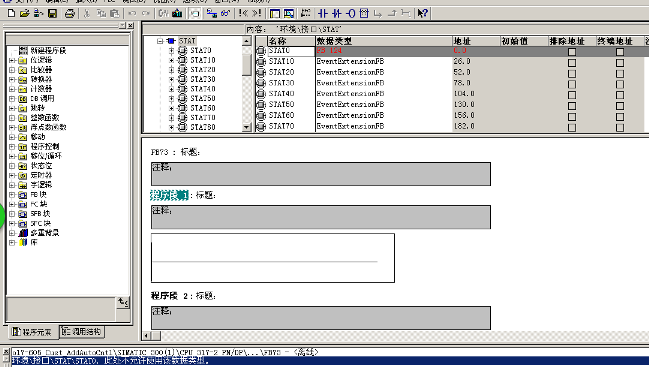Switch to the 程序元素 tab
The image size is (649, 367).
coord(33,332)
